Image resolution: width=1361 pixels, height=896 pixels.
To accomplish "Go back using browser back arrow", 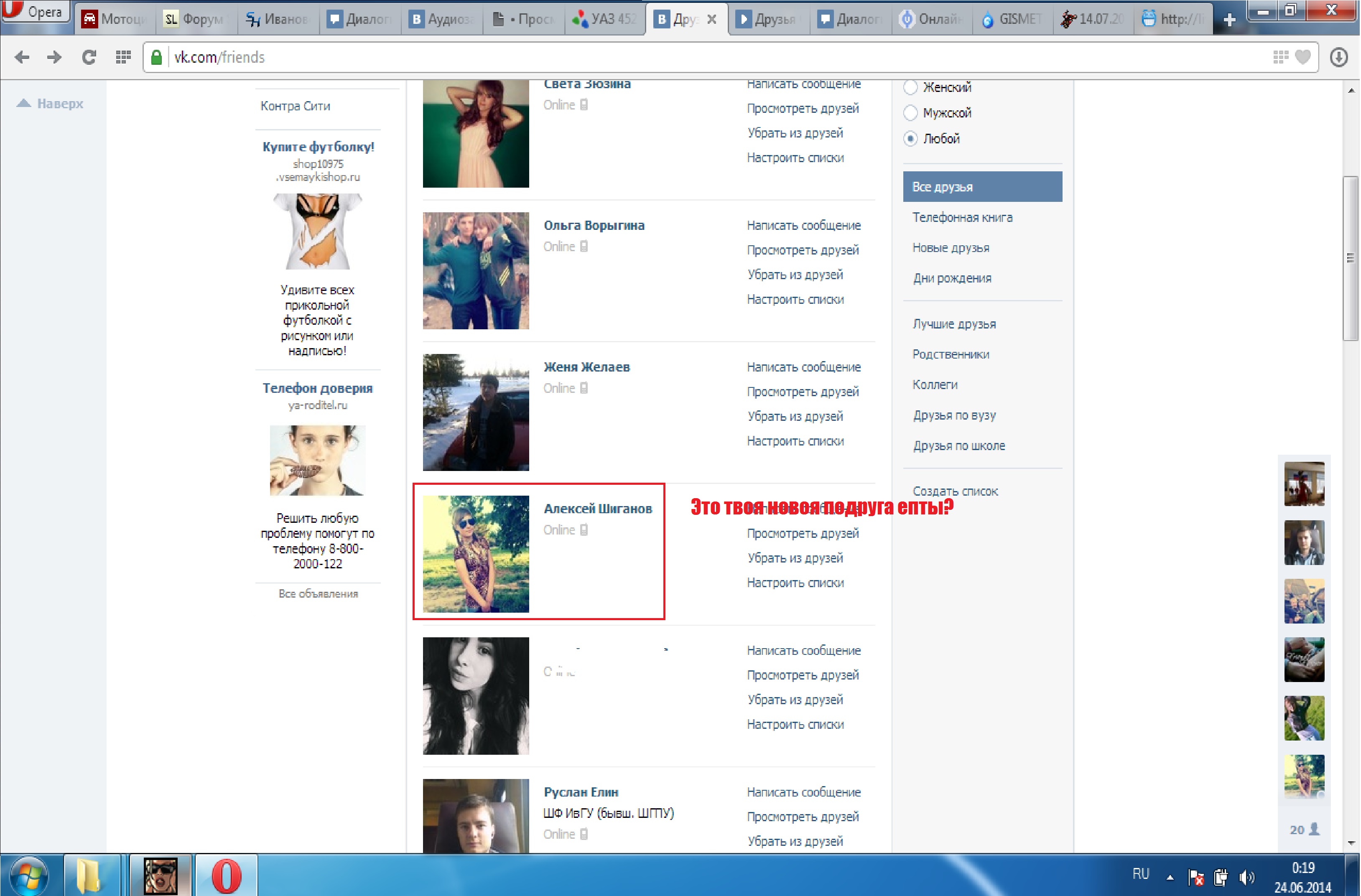I will 22,57.
